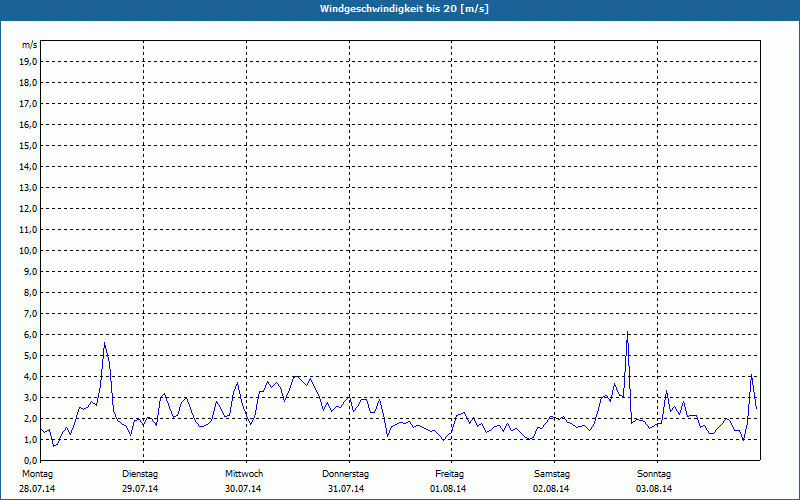Select the 'Freitag' day label

pyautogui.click(x=449, y=474)
